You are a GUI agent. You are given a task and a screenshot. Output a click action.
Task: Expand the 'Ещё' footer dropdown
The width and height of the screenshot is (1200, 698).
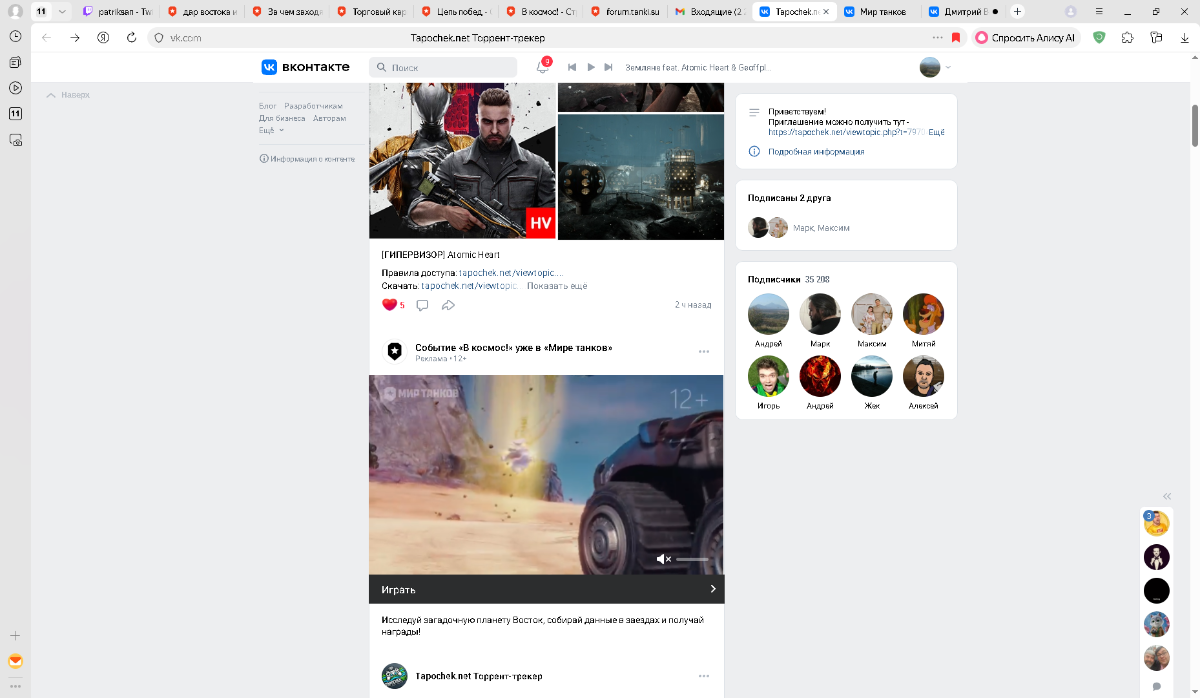coord(271,130)
